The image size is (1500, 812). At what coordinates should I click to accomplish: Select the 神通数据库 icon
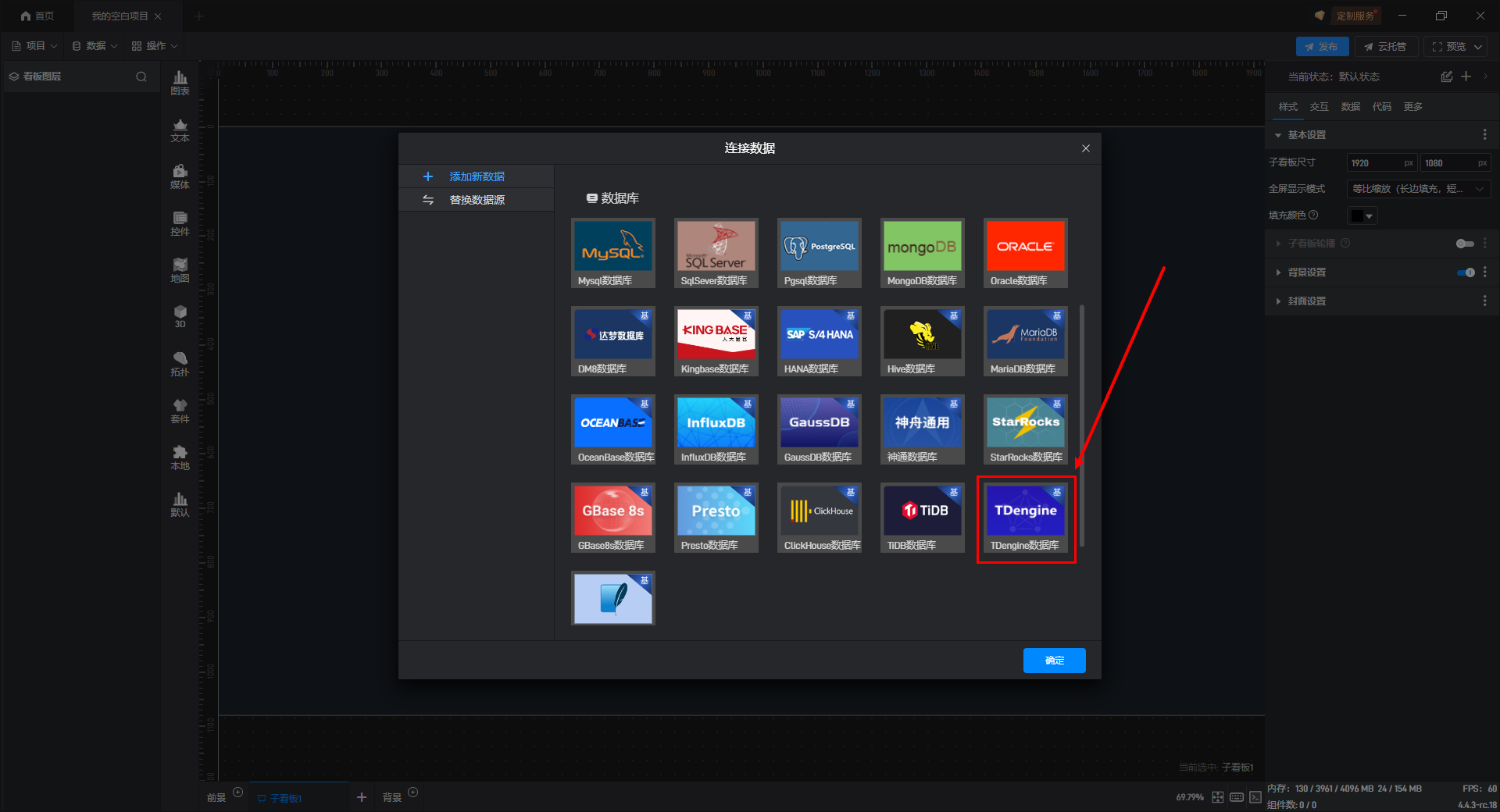coord(923,429)
